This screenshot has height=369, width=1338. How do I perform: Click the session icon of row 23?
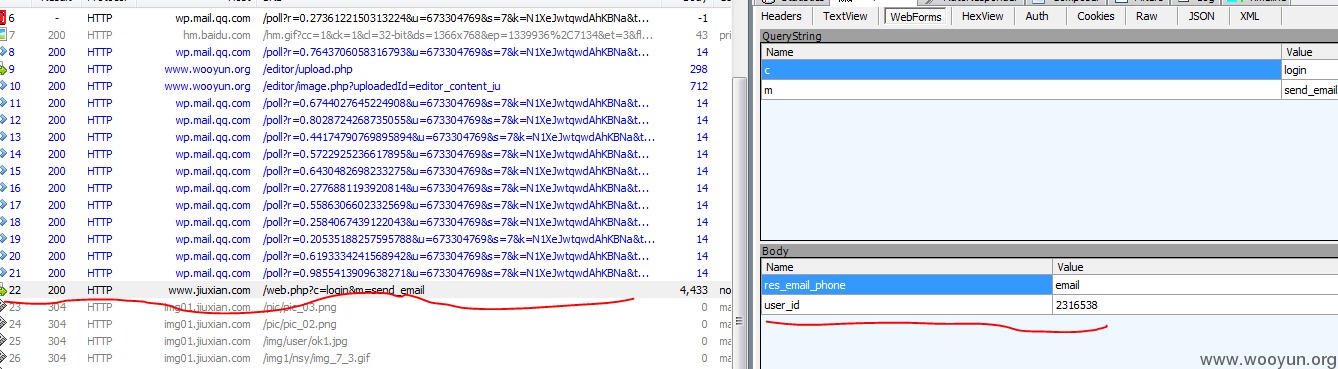pyautogui.click(x=4, y=307)
